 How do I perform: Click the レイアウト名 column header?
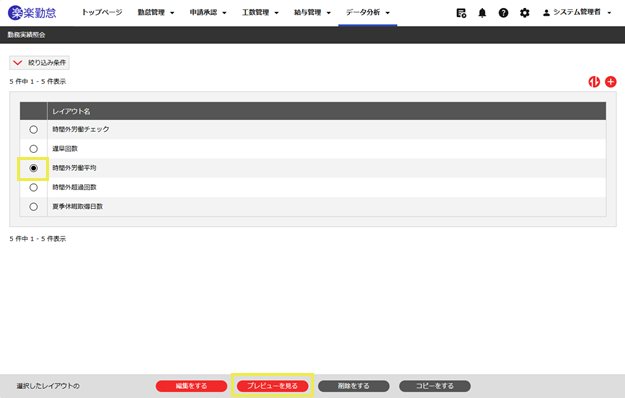pyautogui.click(x=326, y=111)
